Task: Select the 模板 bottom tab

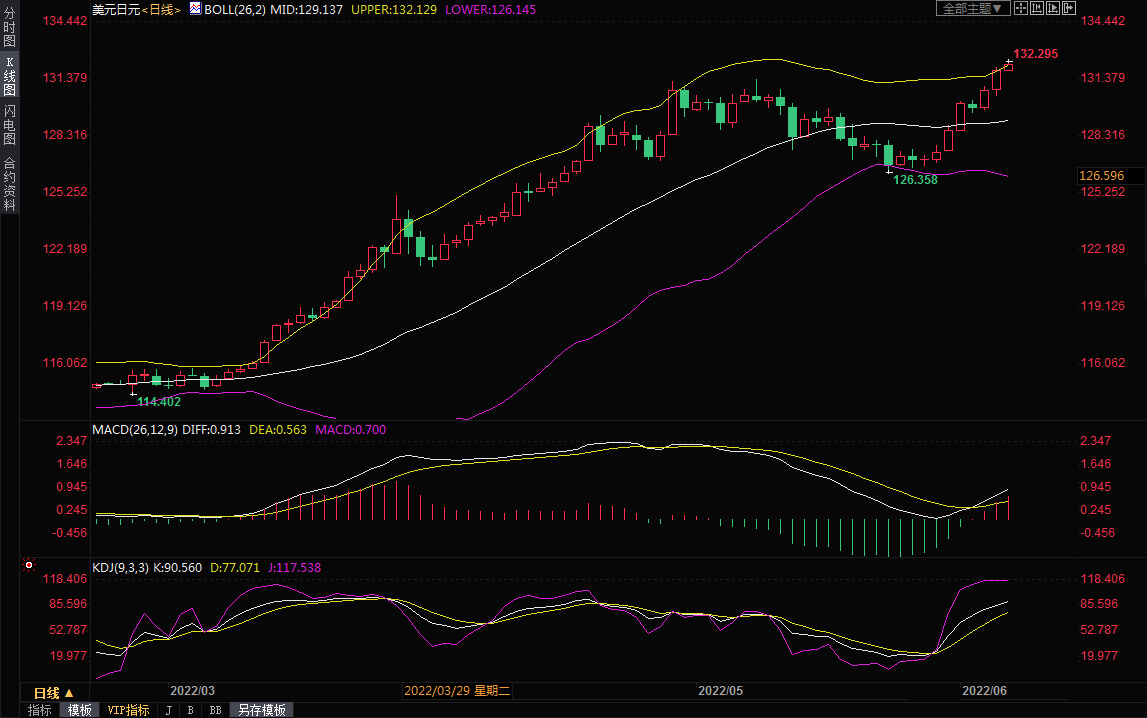Action: click(x=80, y=710)
